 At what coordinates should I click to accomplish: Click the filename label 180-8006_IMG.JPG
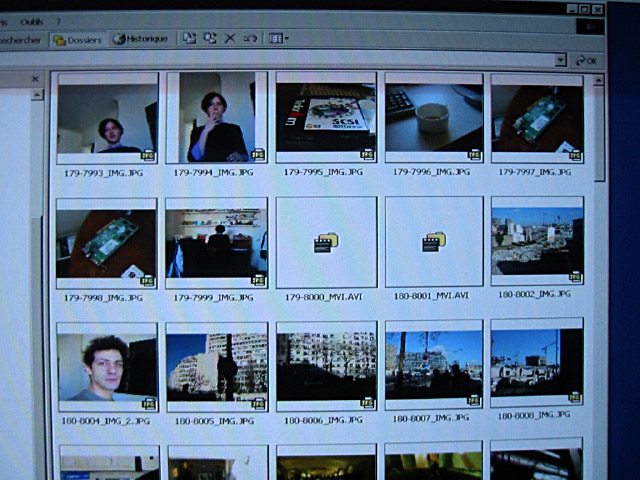tap(323, 420)
